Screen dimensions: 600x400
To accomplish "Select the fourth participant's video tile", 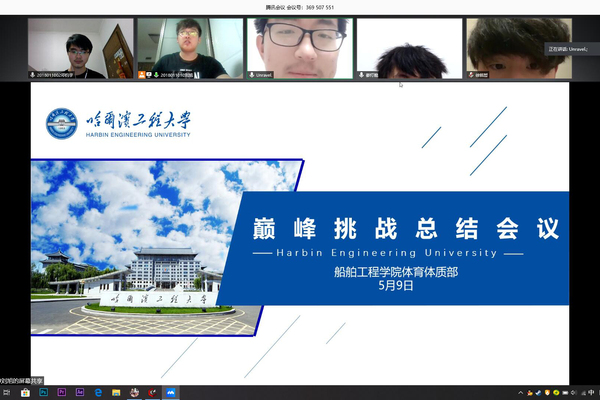I will 409,46.
